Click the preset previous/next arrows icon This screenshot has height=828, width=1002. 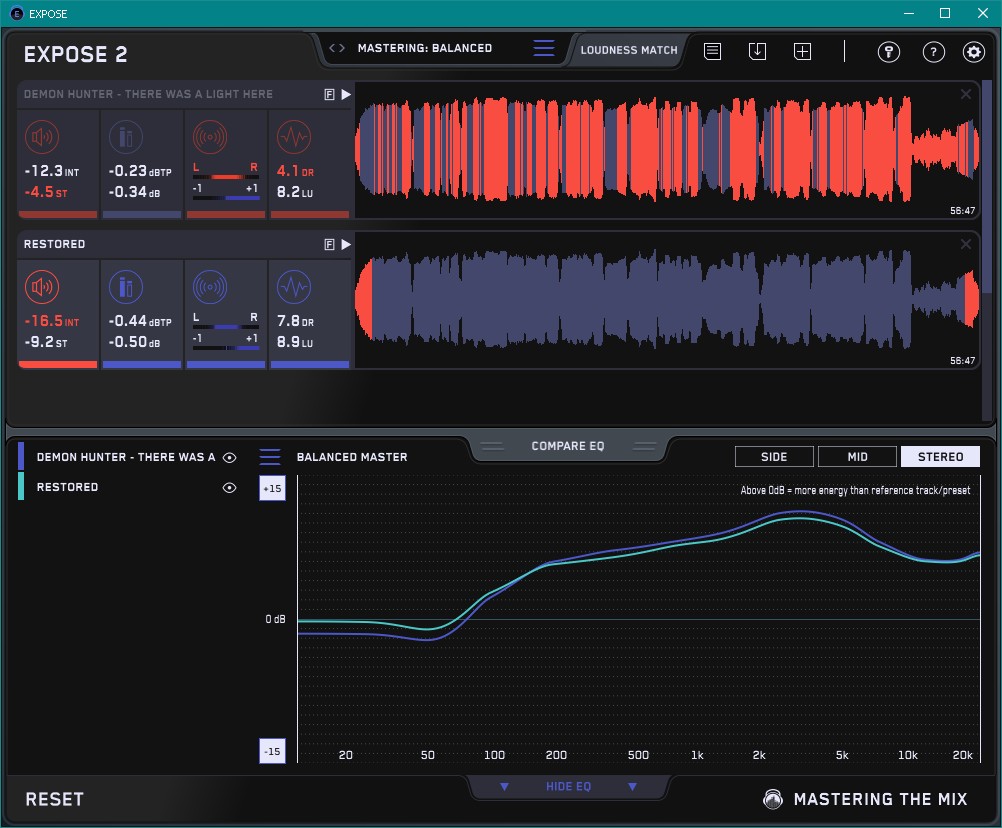click(337, 48)
